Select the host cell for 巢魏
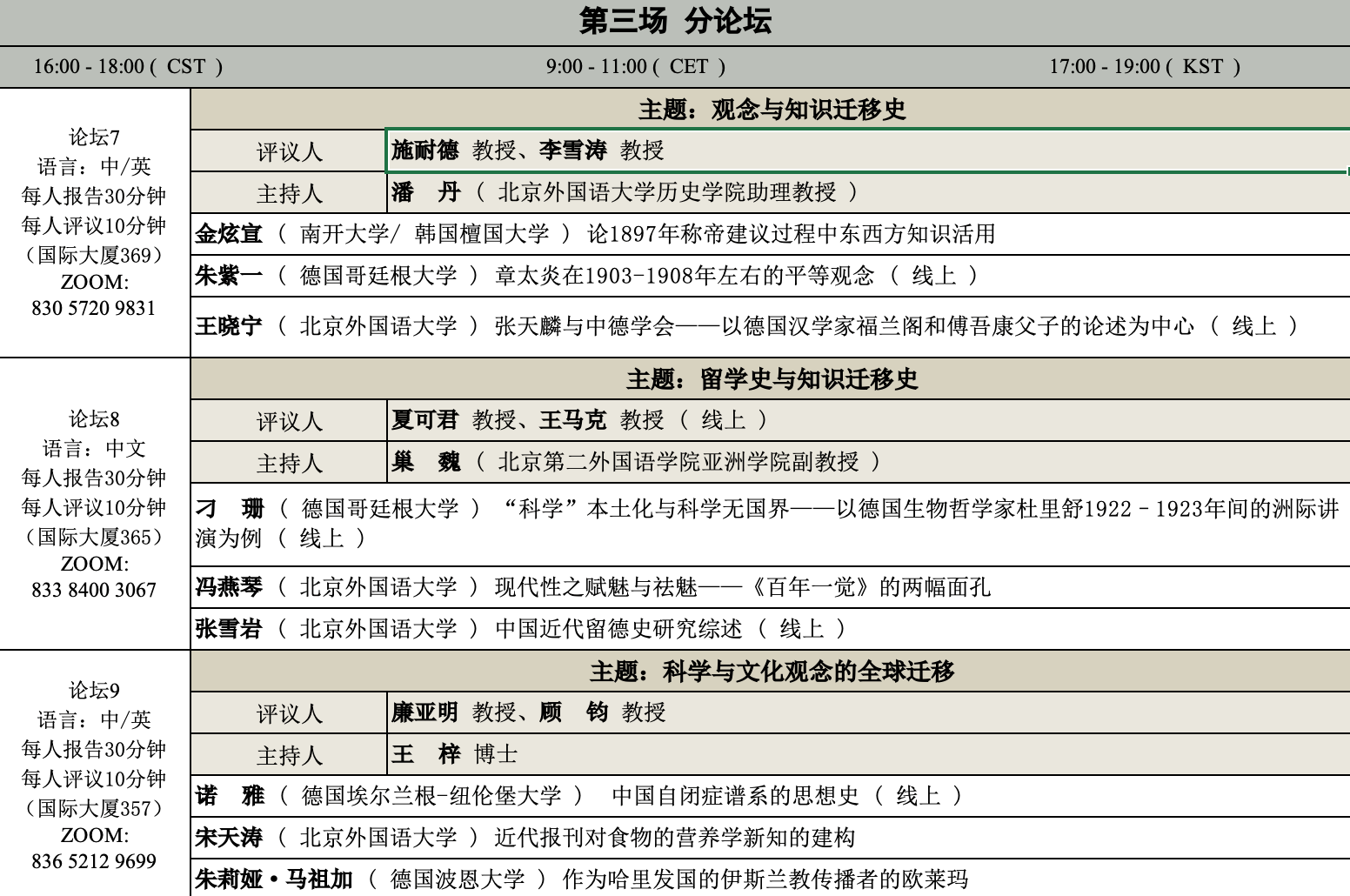This screenshot has height=896, width=1350. (866, 462)
